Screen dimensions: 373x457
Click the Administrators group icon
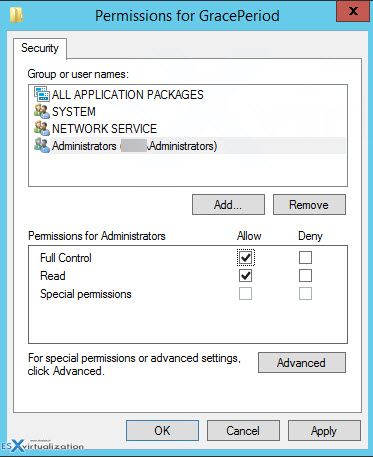(42, 146)
